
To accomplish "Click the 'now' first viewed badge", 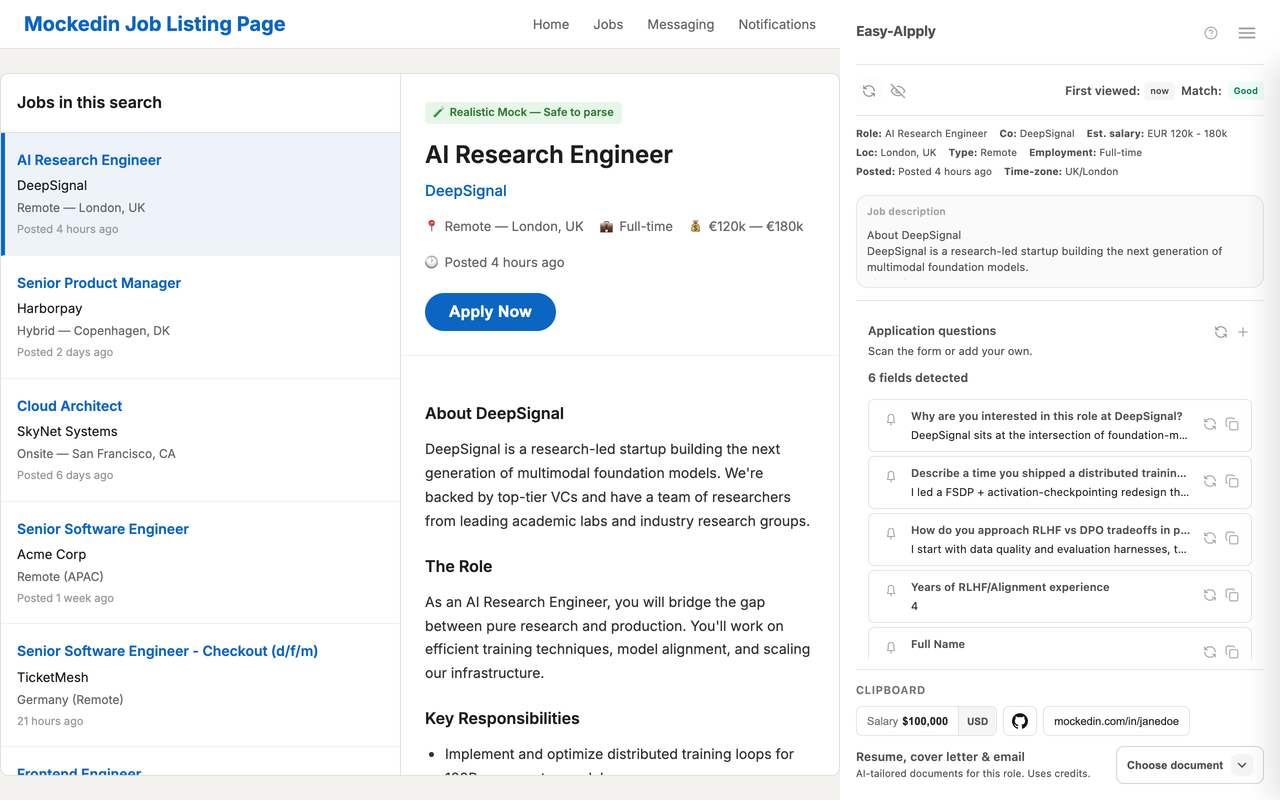I will 1159,91.
